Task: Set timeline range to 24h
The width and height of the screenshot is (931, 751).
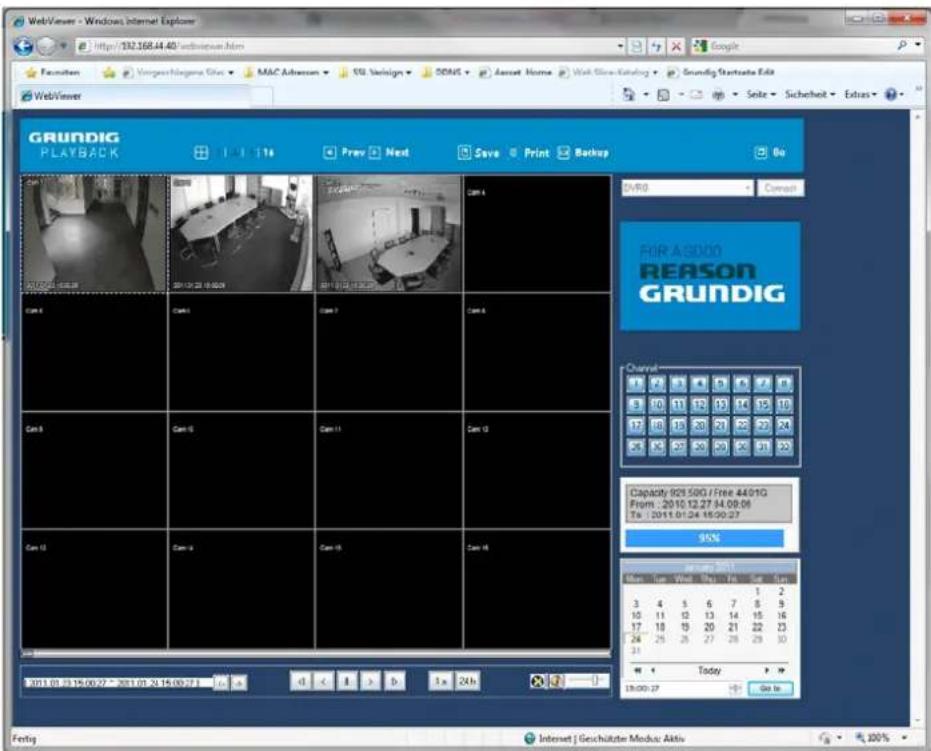Action: (467, 681)
